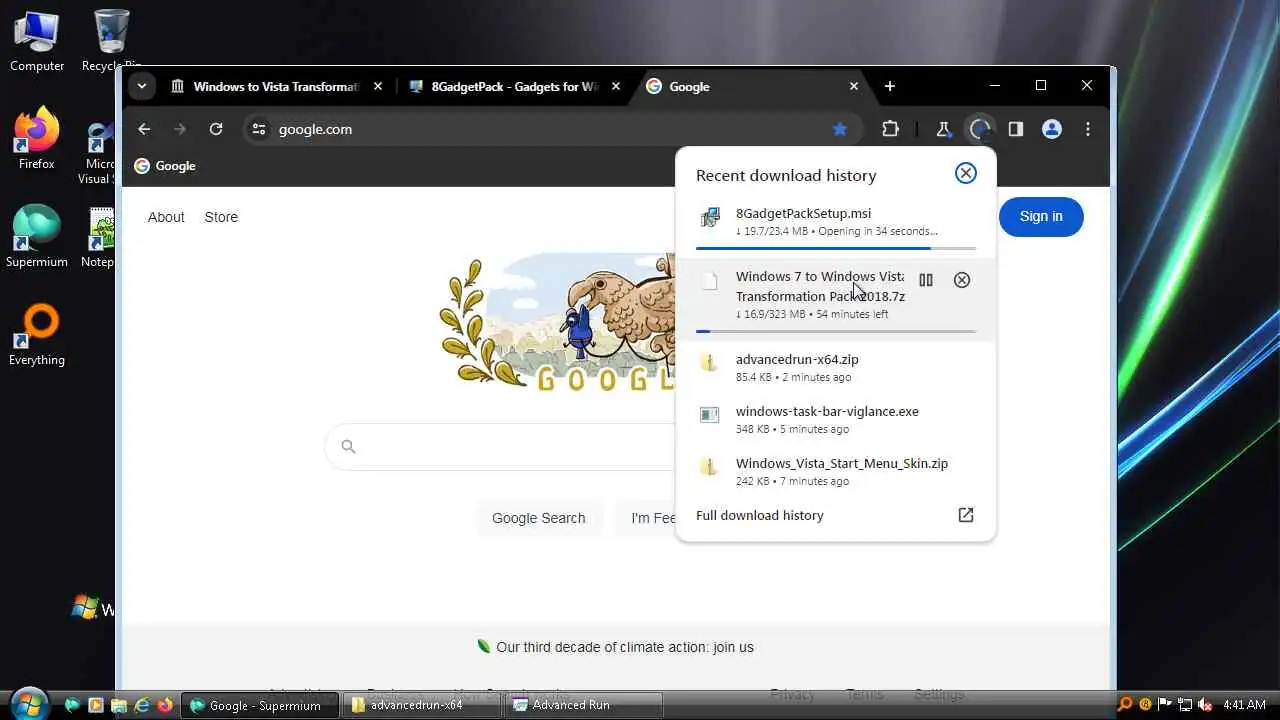Open full download history external link icon
The width and height of the screenshot is (1280, 720).
[966, 515]
